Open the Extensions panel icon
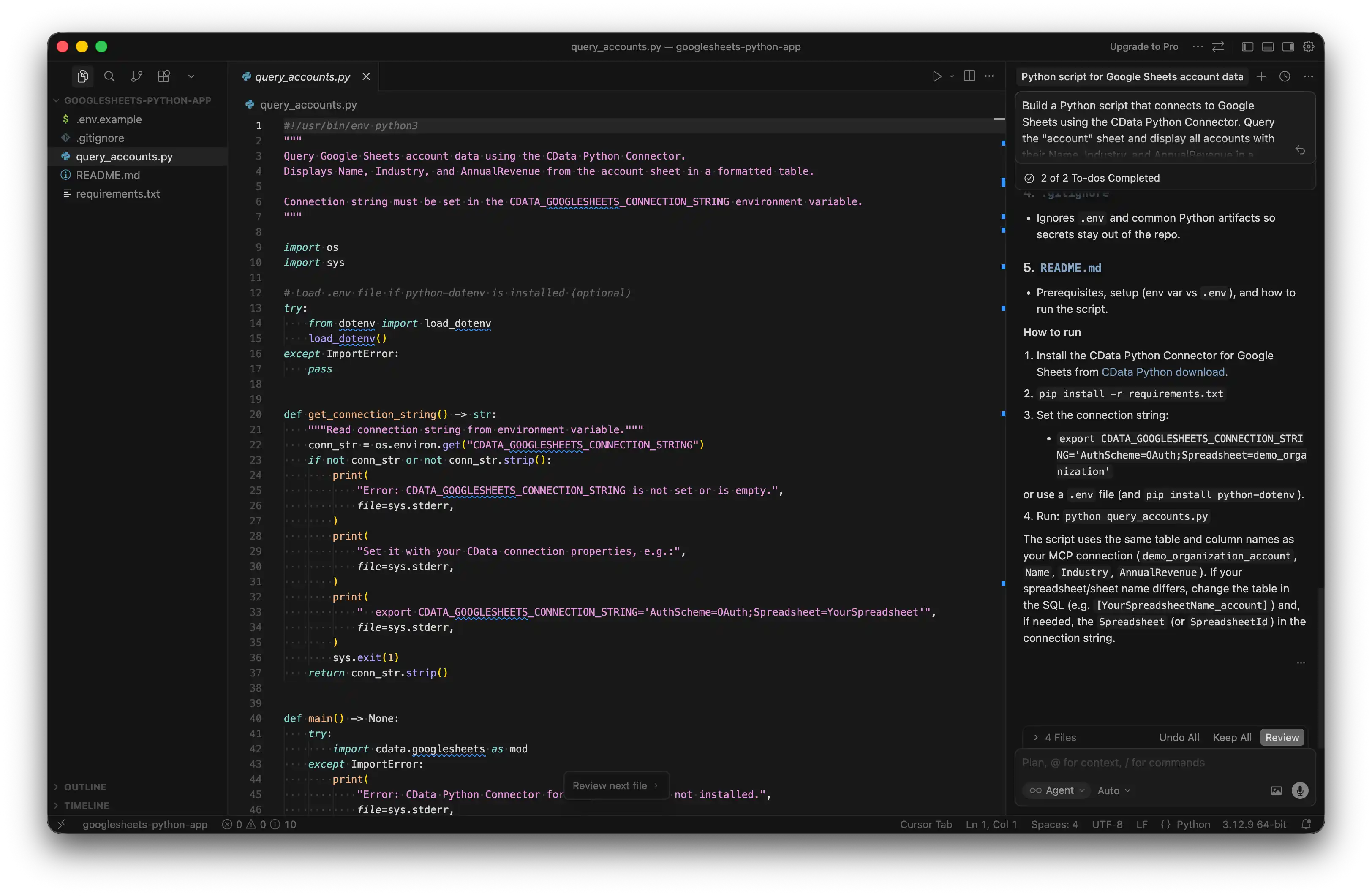This screenshot has width=1372, height=896. coord(164,76)
